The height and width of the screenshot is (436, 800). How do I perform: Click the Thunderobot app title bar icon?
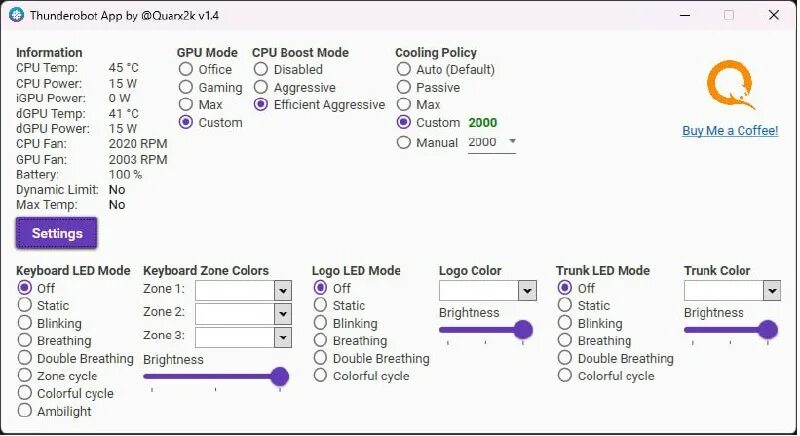[x=16, y=15]
